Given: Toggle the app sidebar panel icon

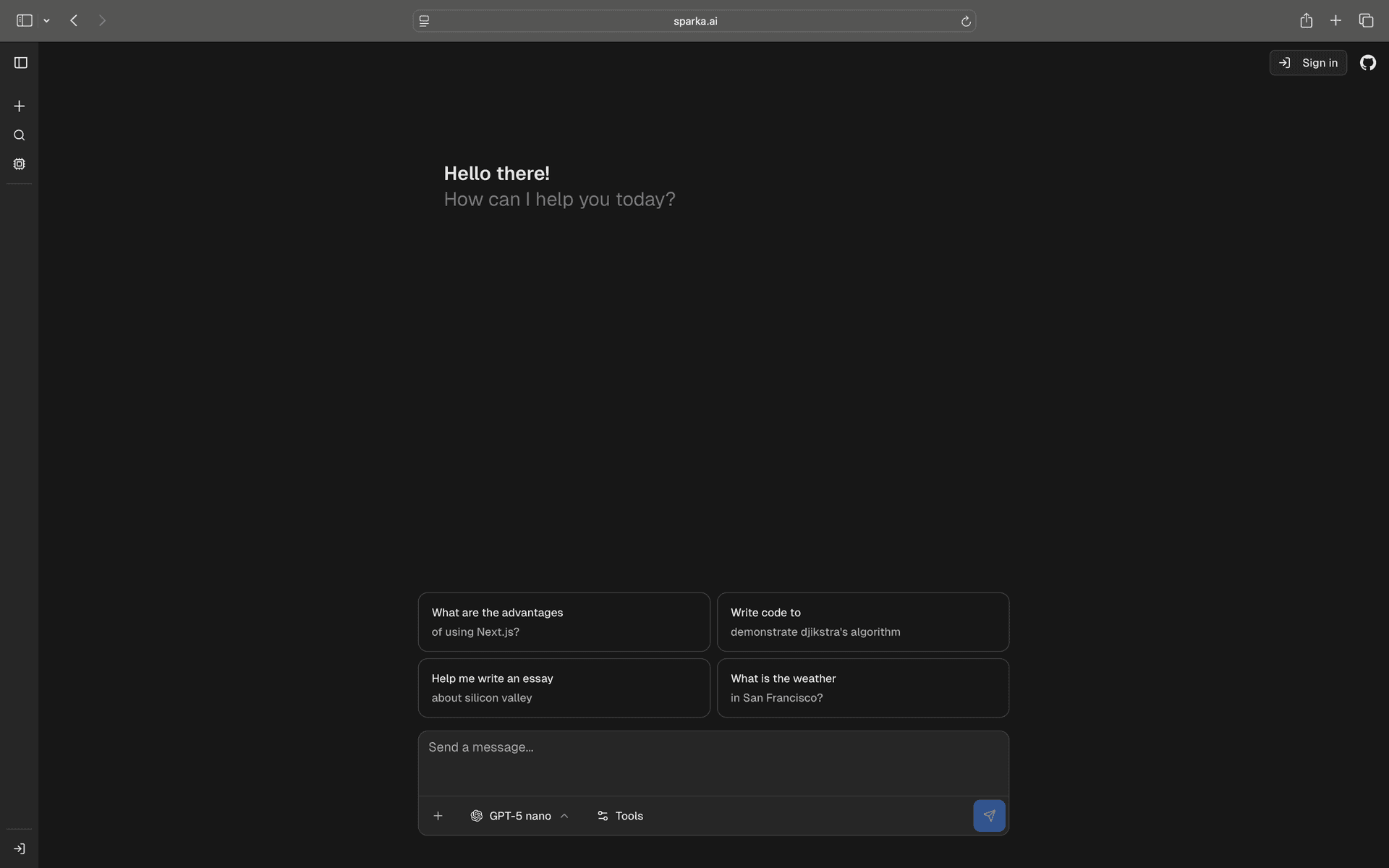Looking at the screenshot, I should [21, 63].
